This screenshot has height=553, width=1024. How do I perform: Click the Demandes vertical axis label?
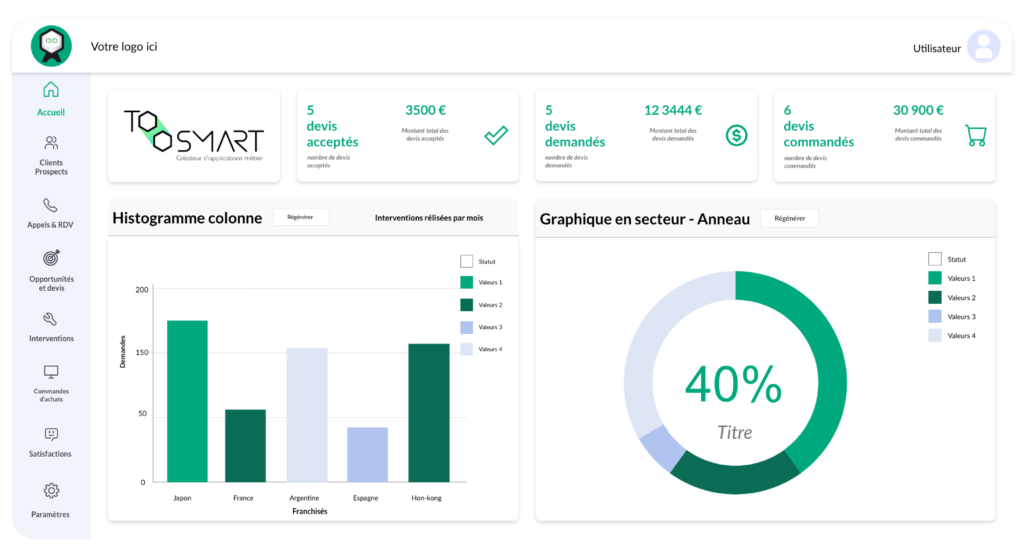(122, 352)
